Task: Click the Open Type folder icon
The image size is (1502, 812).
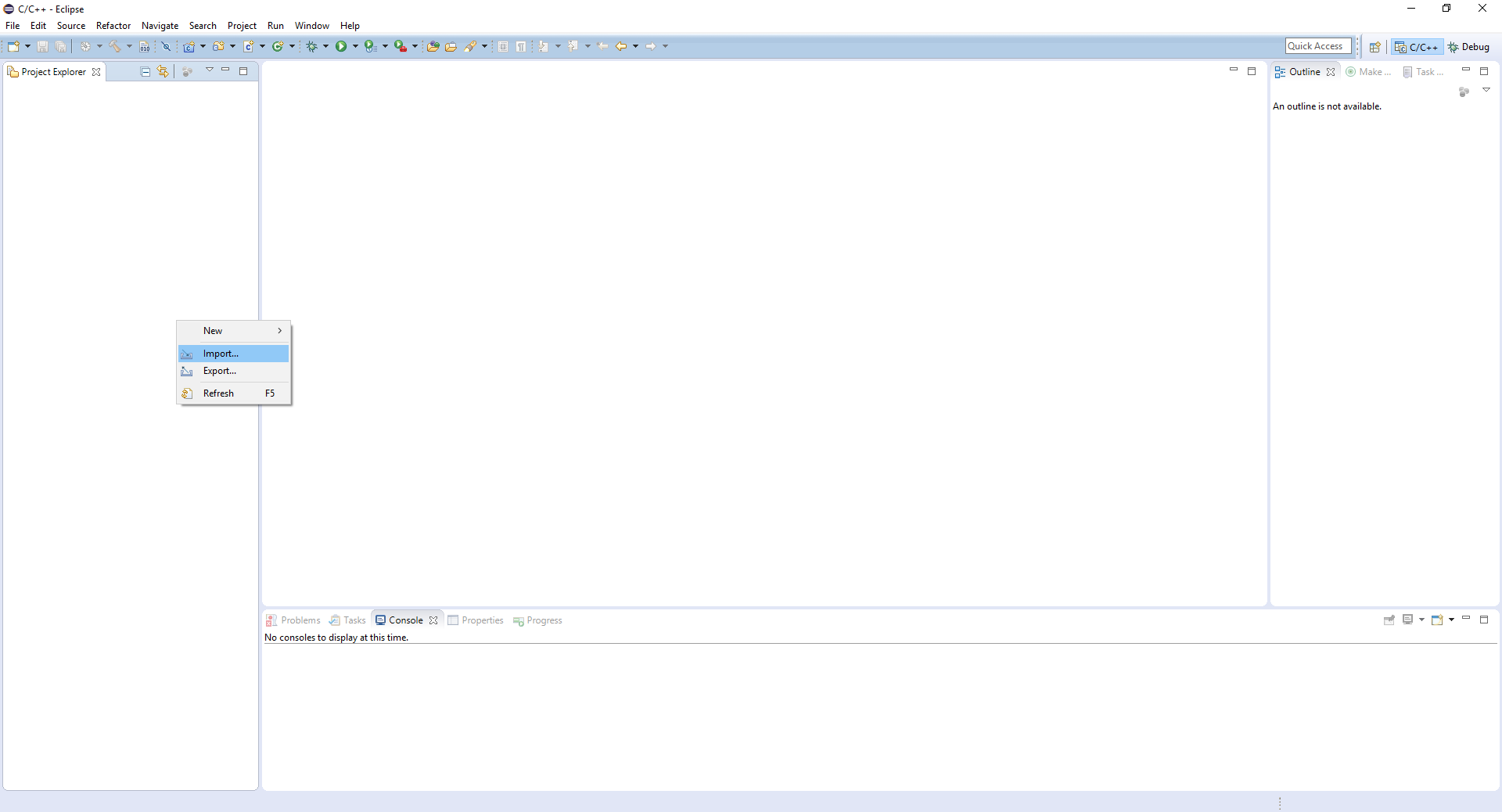Action: click(433, 47)
